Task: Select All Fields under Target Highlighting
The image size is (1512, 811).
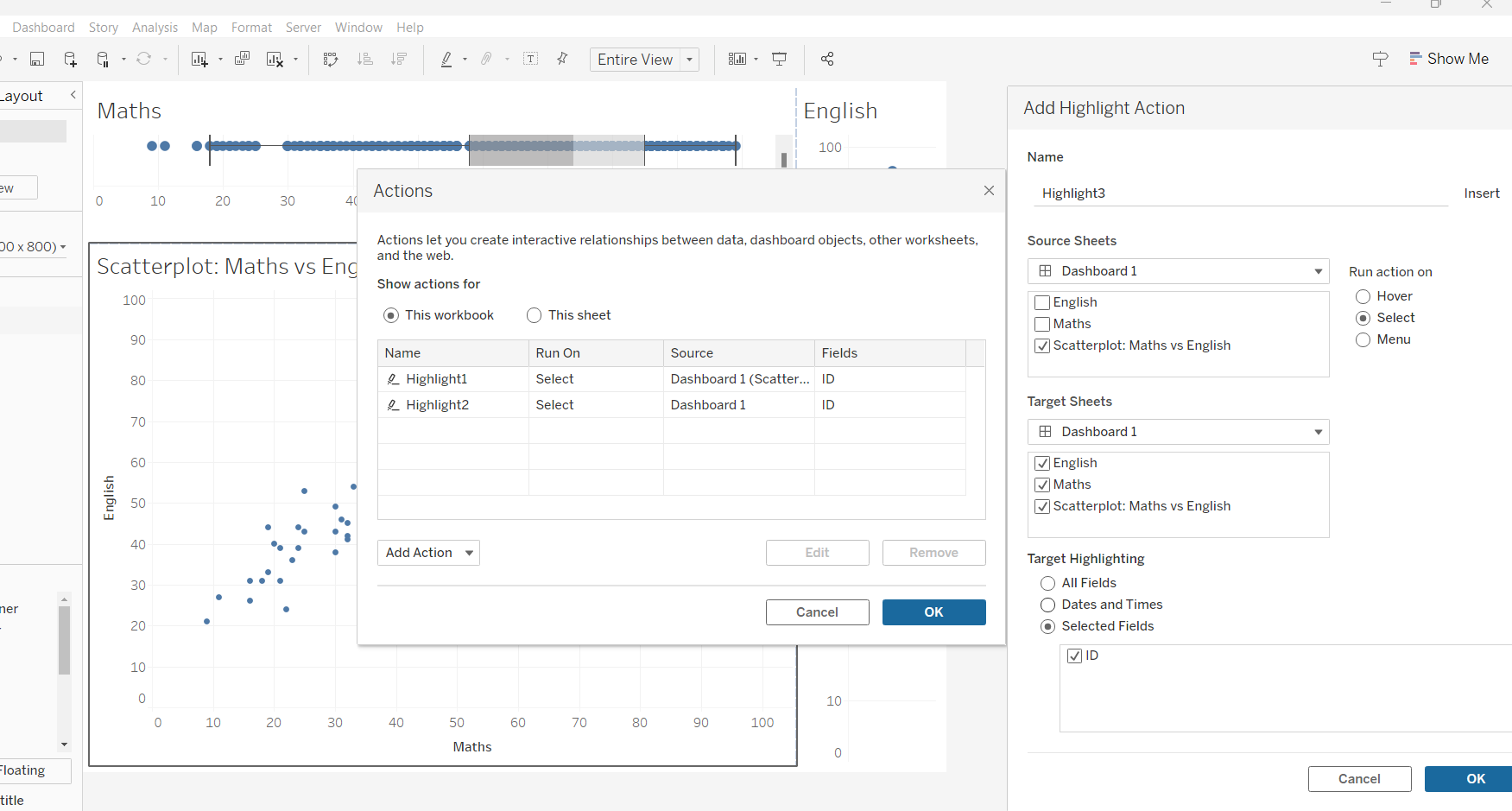Action: [1047, 583]
